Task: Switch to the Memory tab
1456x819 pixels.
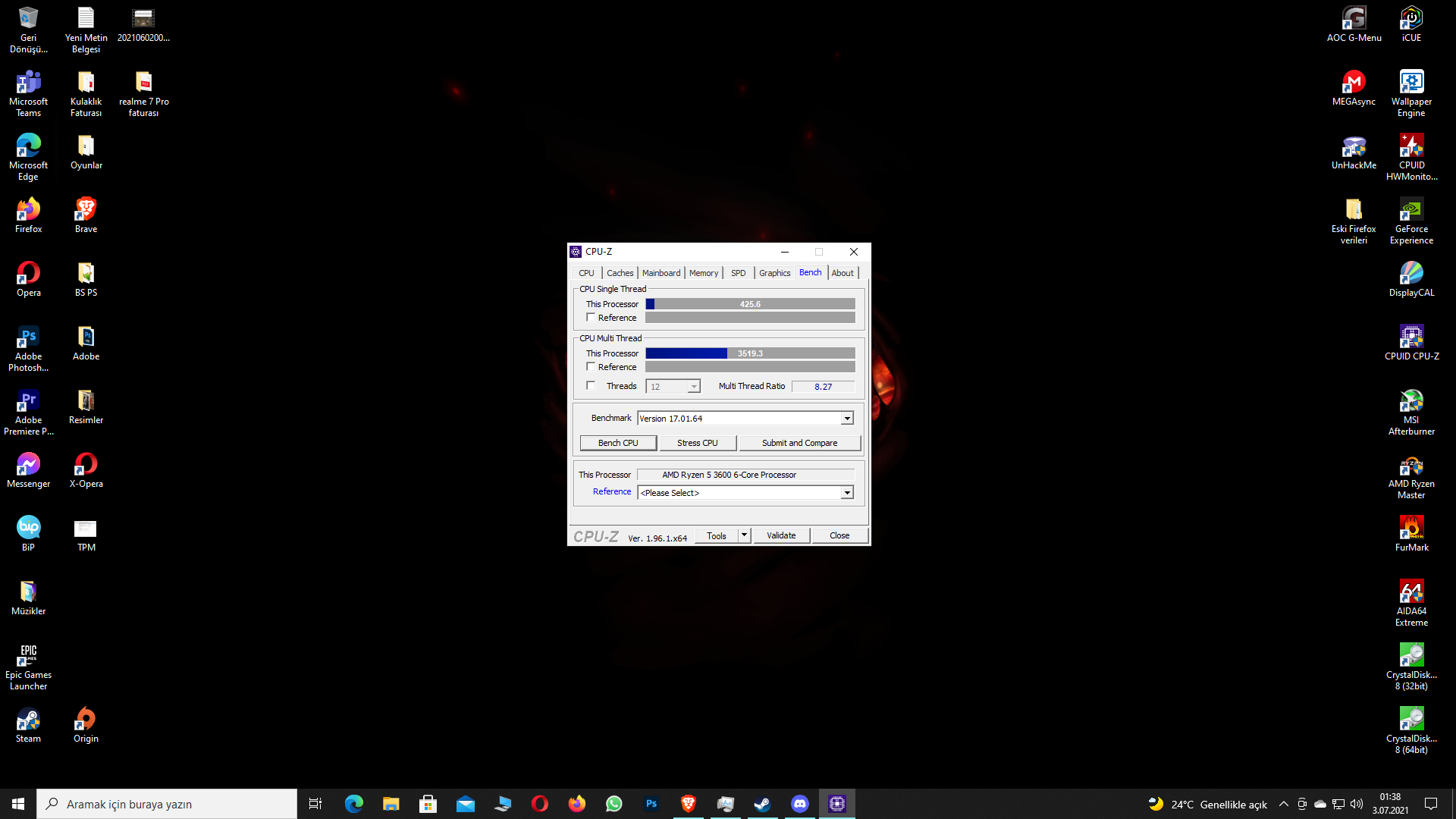Action: (704, 273)
